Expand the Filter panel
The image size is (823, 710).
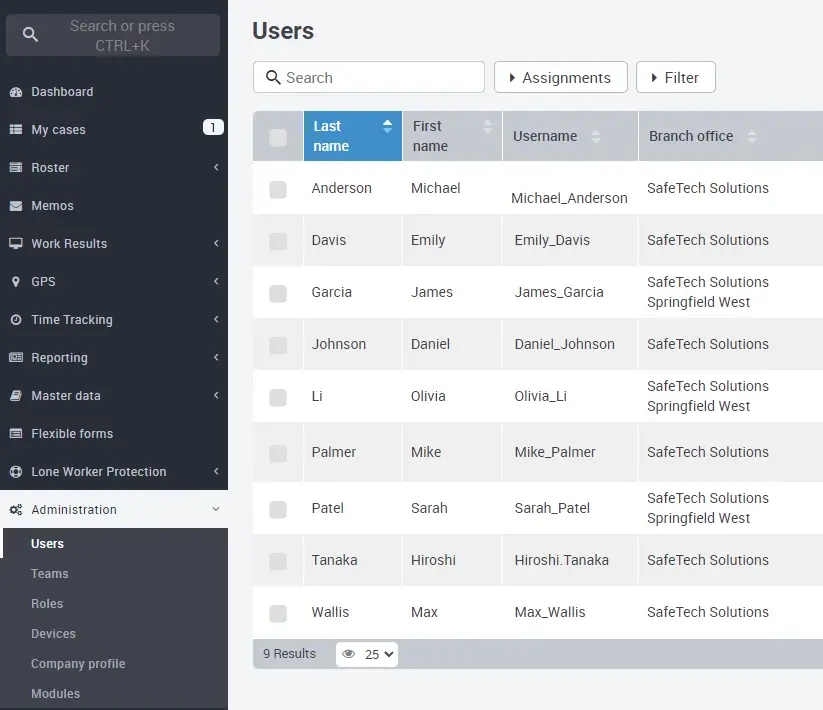(x=675, y=78)
